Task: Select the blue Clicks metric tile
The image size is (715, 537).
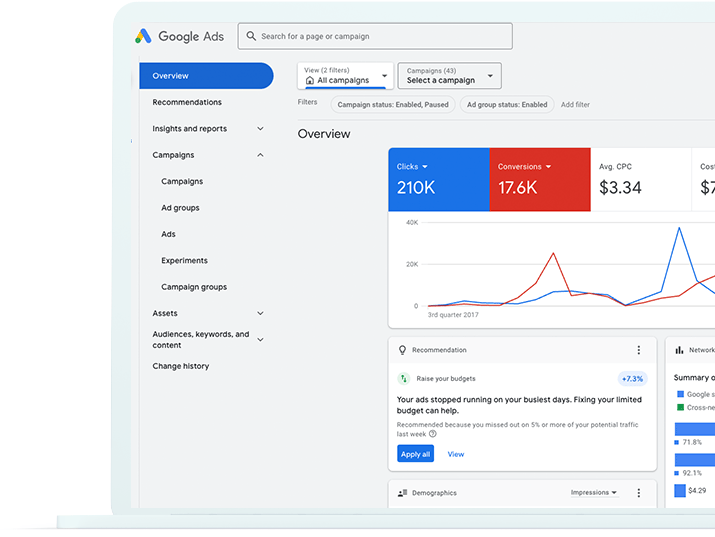Action: coord(438,179)
